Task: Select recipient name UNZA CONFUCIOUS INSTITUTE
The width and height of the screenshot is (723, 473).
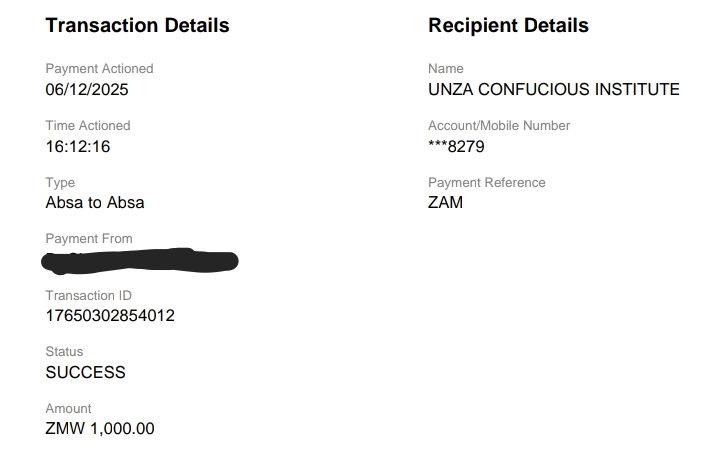Action: [x=553, y=90]
